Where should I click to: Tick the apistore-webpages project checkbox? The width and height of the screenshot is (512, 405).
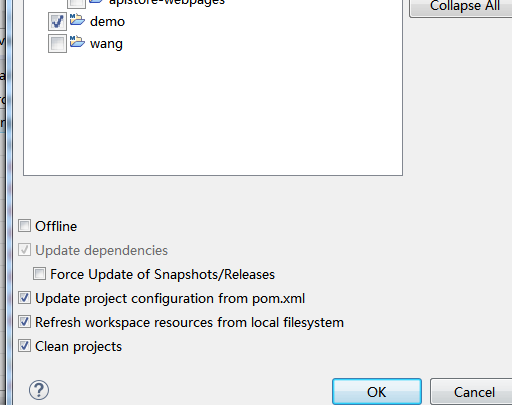(76, 3)
